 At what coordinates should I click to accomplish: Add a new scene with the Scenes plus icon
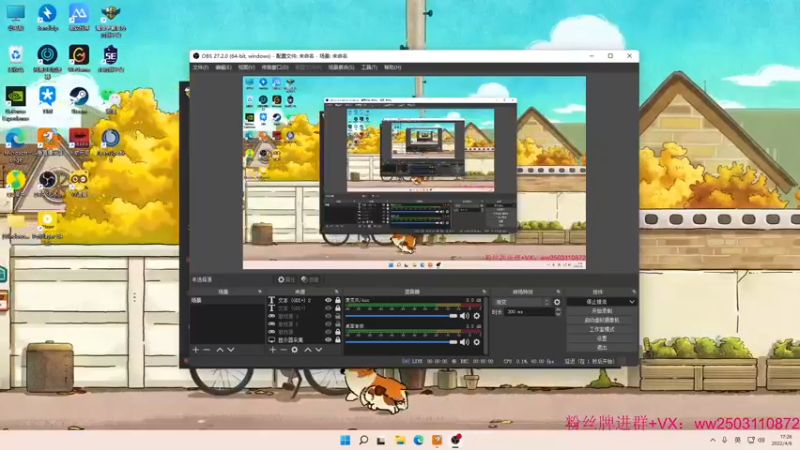click(x=195, y=349)
